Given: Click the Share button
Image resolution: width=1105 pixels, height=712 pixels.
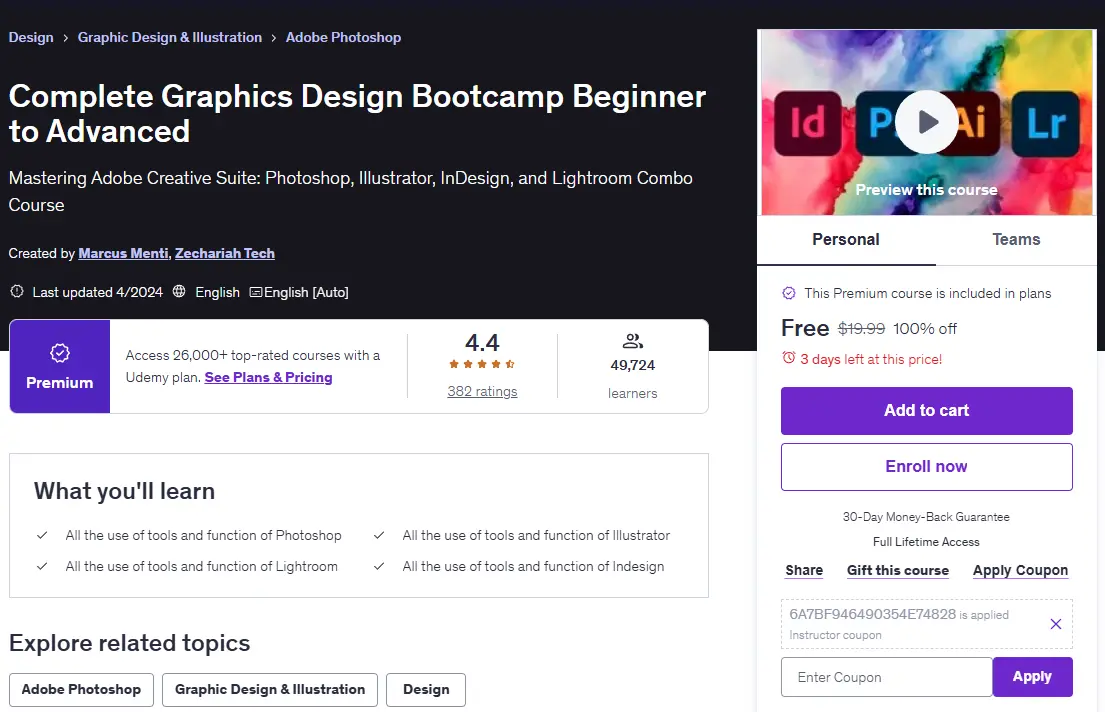Looking at the screenshot, I should (x=804, y=570).
